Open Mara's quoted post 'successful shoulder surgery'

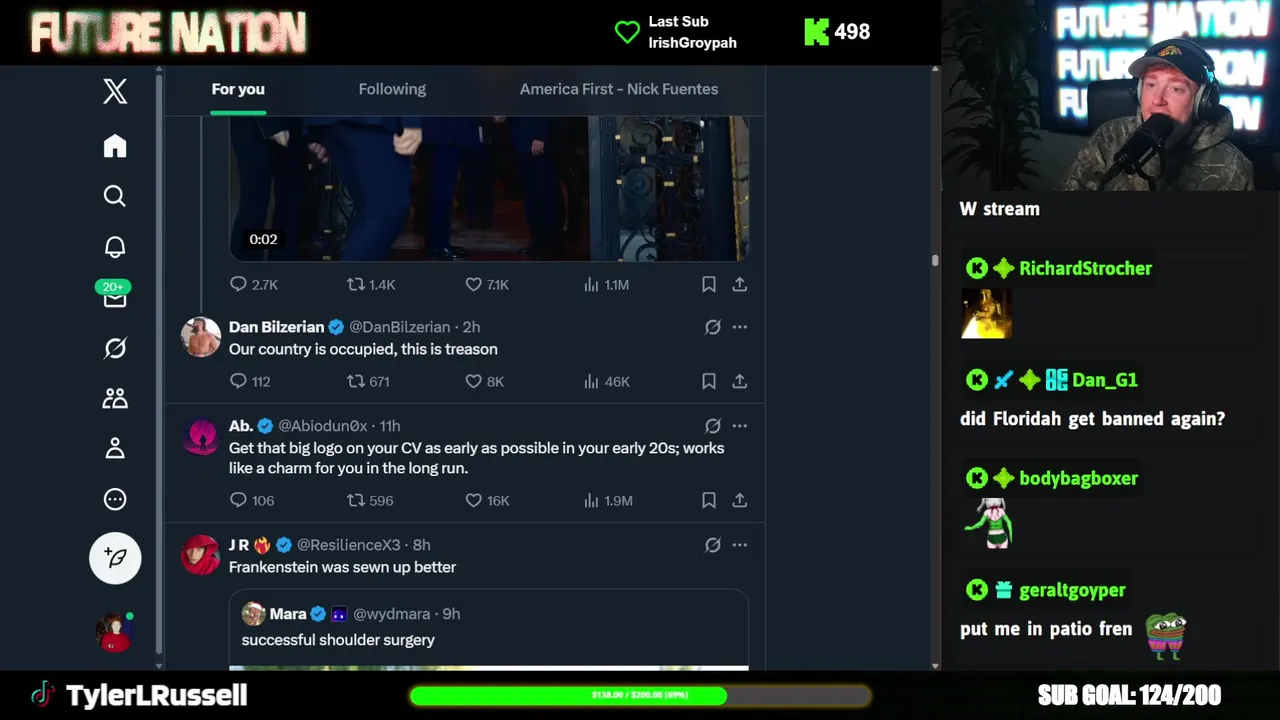[489, 630]
